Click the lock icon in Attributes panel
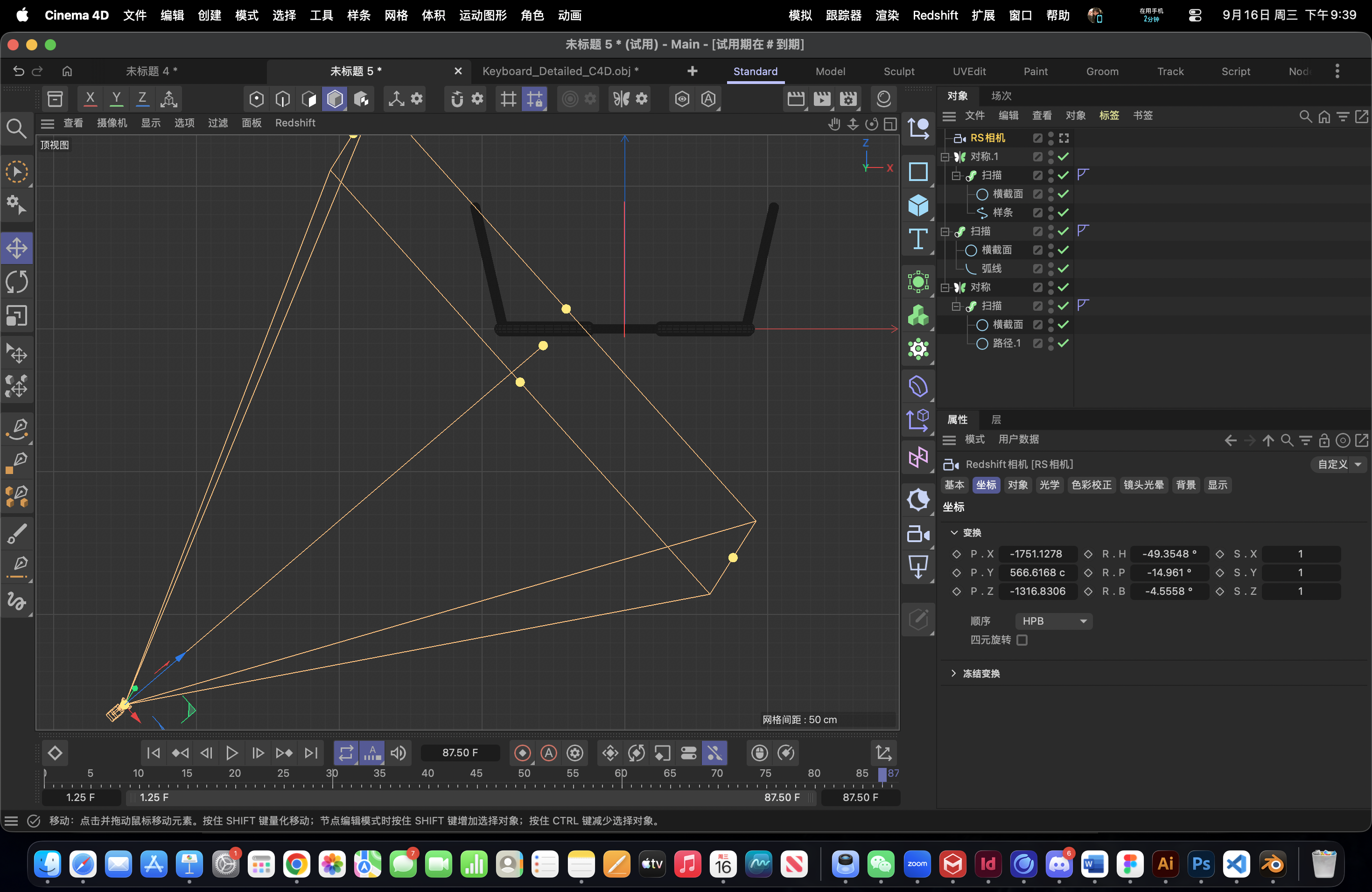The width and height of the screenshot is (1372, 892). coord(1324,440)
